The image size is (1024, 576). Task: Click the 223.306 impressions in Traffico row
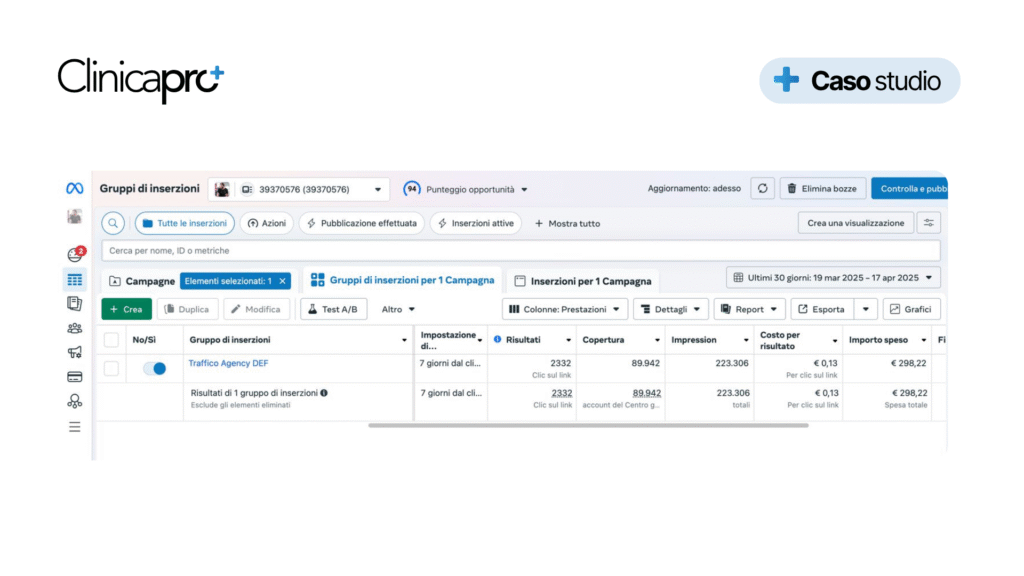coord(732,363)
